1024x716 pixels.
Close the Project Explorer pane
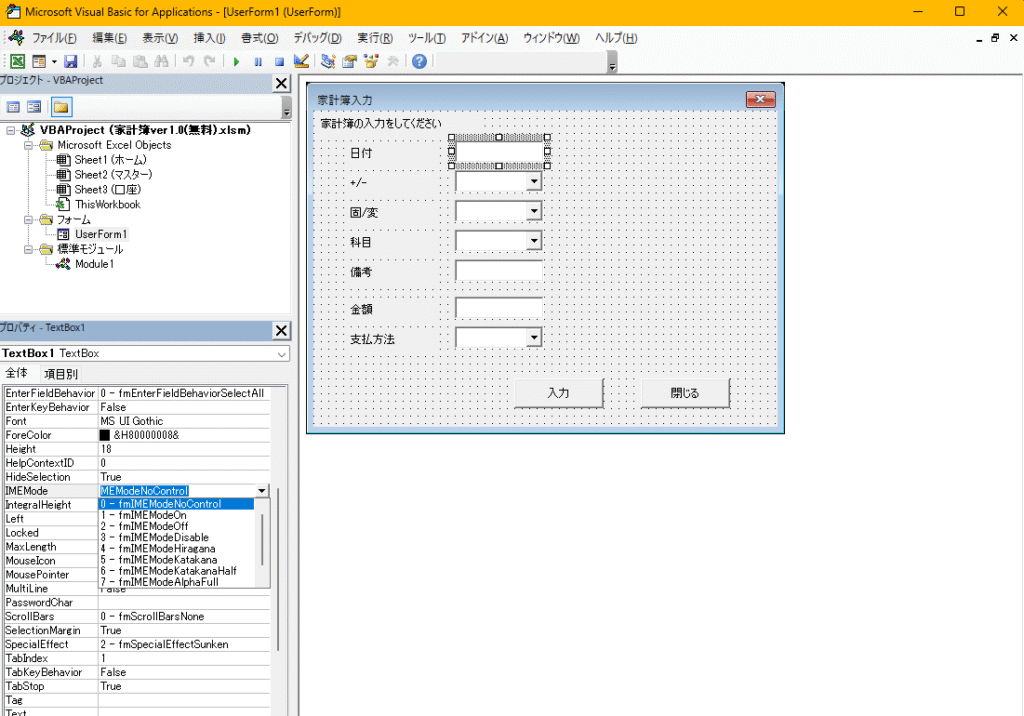point(281,83)
